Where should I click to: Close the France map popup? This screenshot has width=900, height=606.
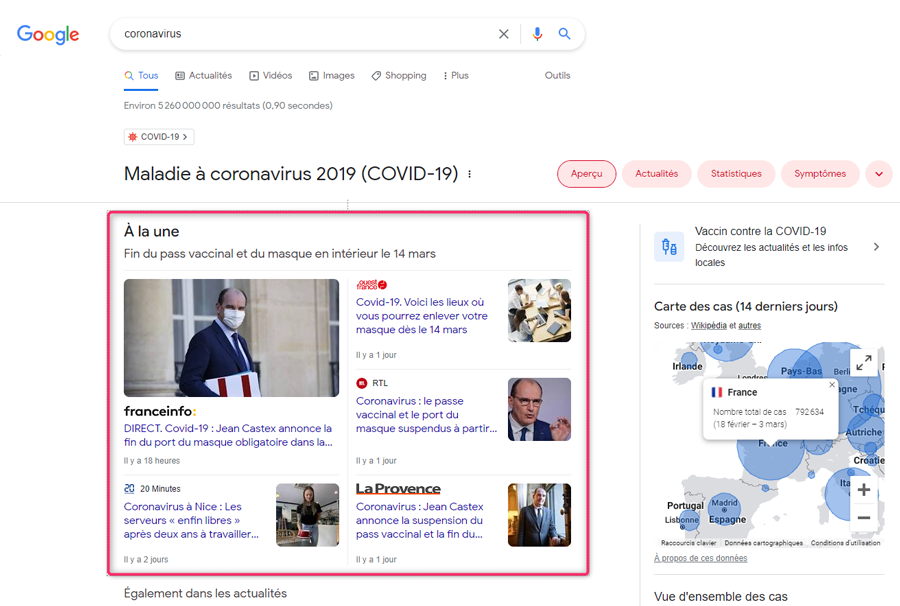click(x=832, y=384)
